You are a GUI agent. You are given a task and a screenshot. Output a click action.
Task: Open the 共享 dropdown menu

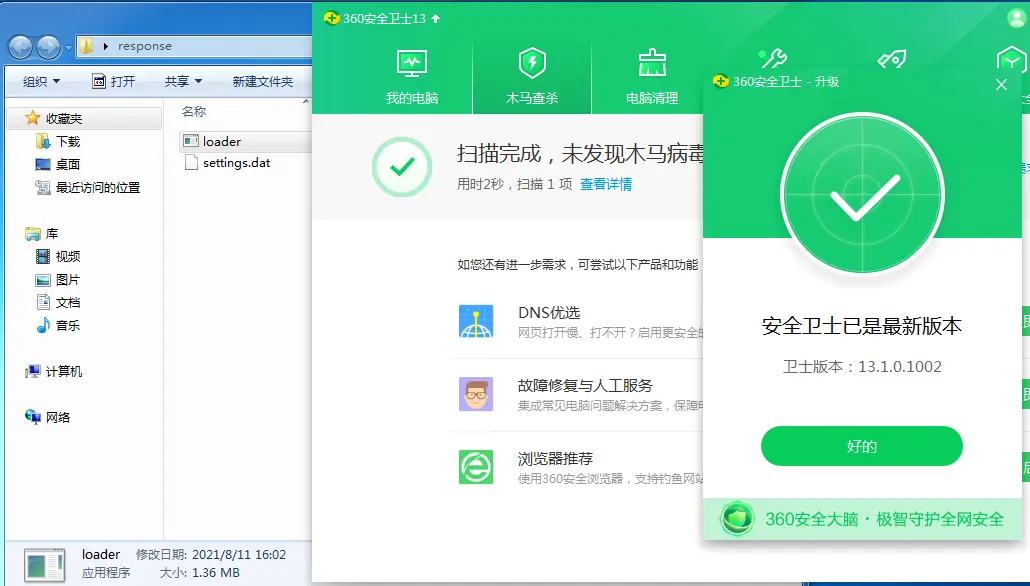[183, 81]
